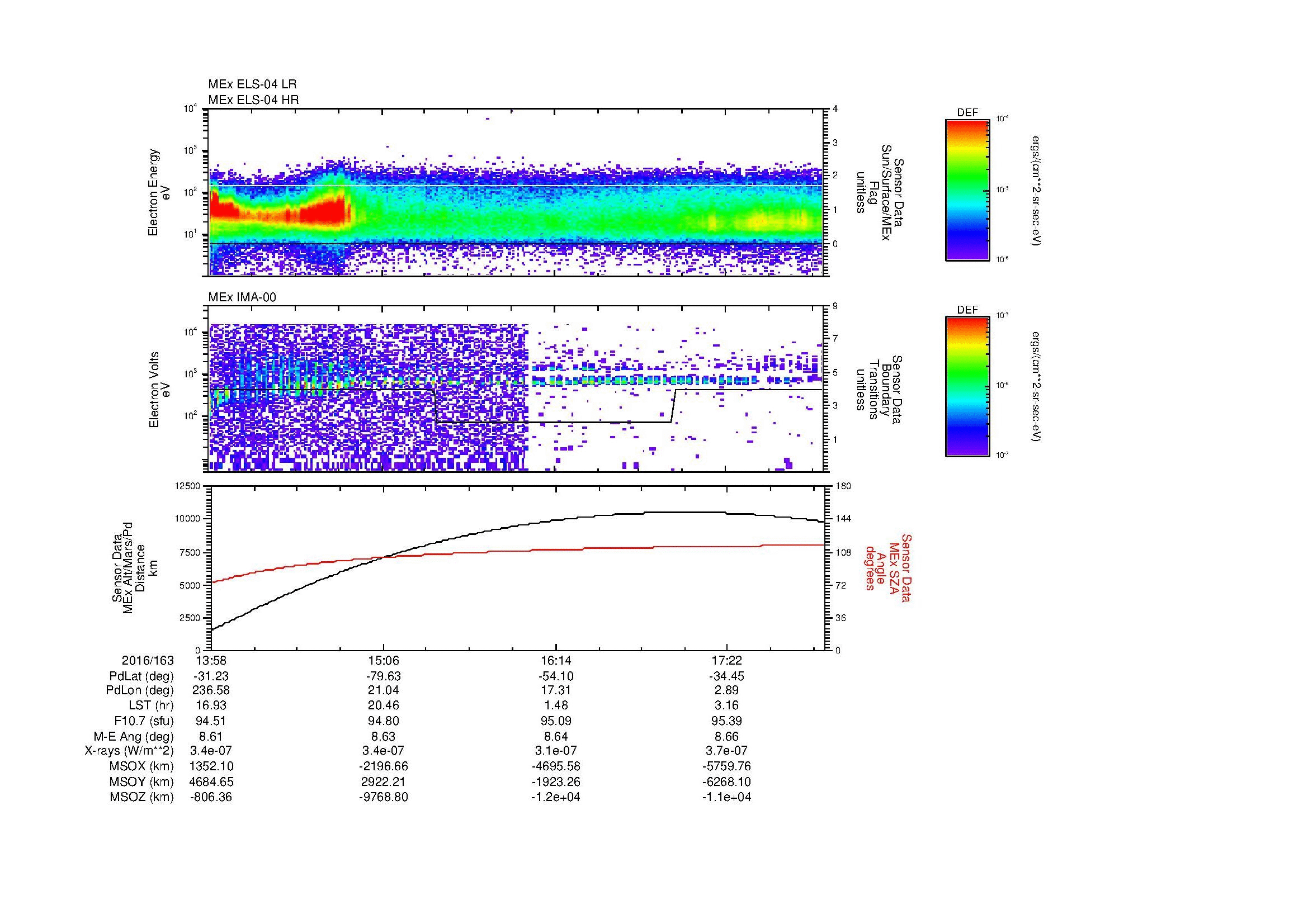
Task: Click the 13:58 time tick label
Action: (x=211, y=660)
